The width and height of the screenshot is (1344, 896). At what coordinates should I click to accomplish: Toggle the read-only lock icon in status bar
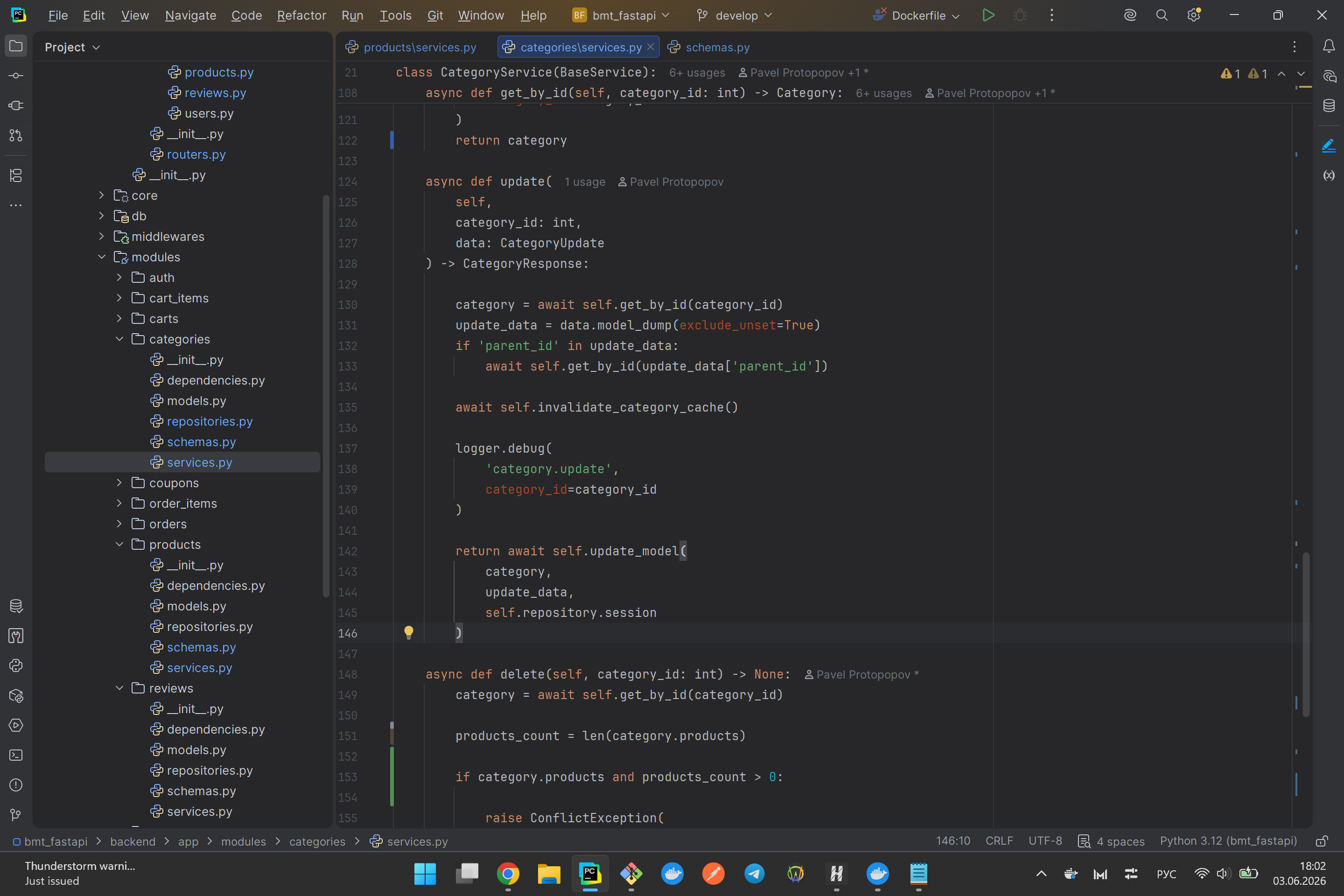1322,841
